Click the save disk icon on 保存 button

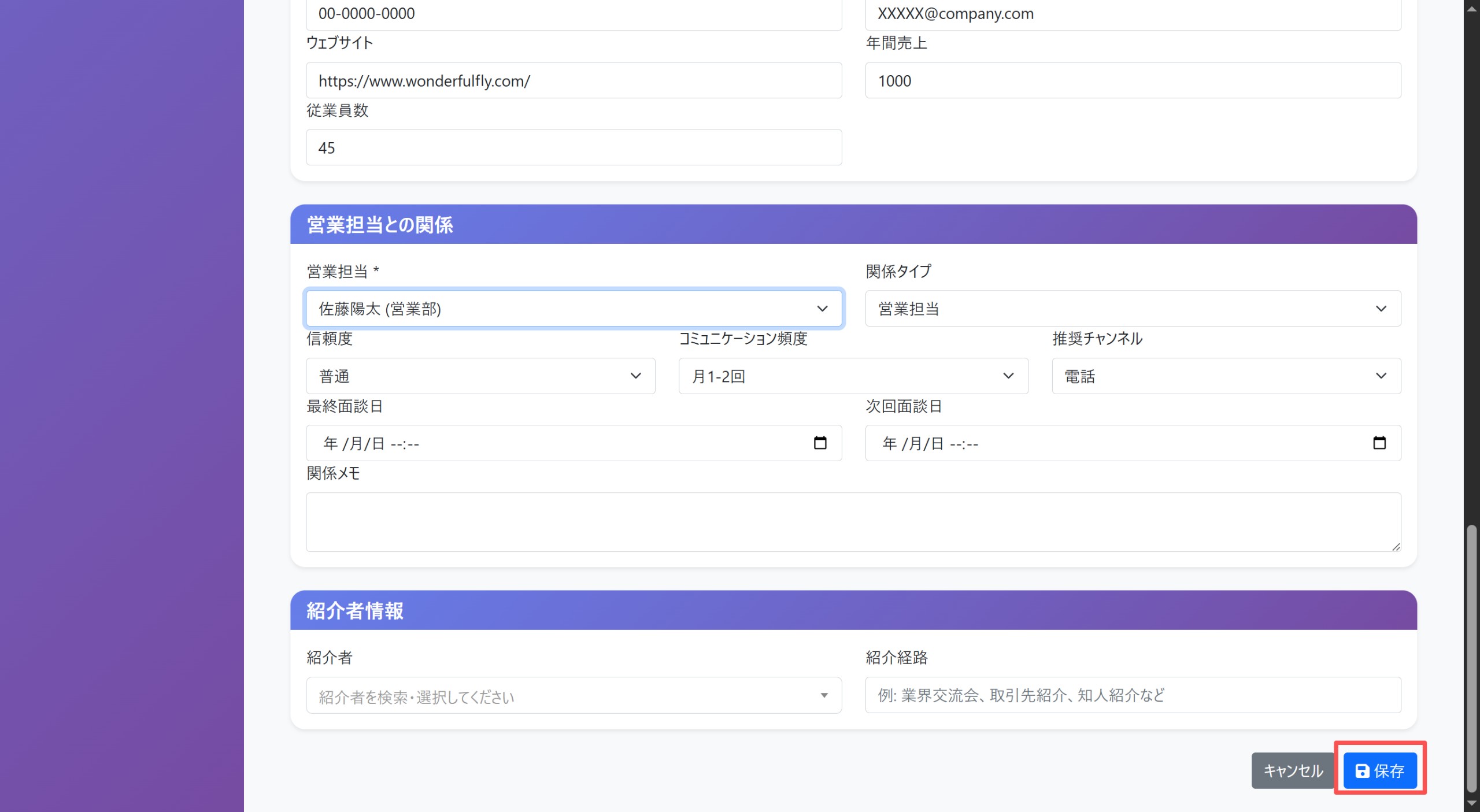pos(1363,770)
